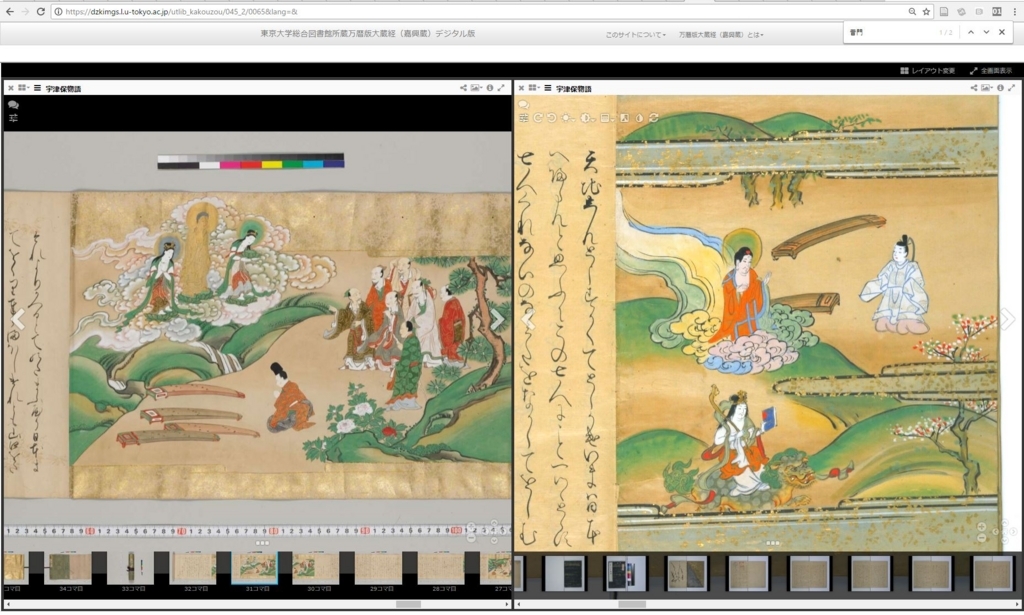The width and height of the screenshot is (1024, 615).
Task: Open annotations icon in left viewer
Action: point(13,104)
